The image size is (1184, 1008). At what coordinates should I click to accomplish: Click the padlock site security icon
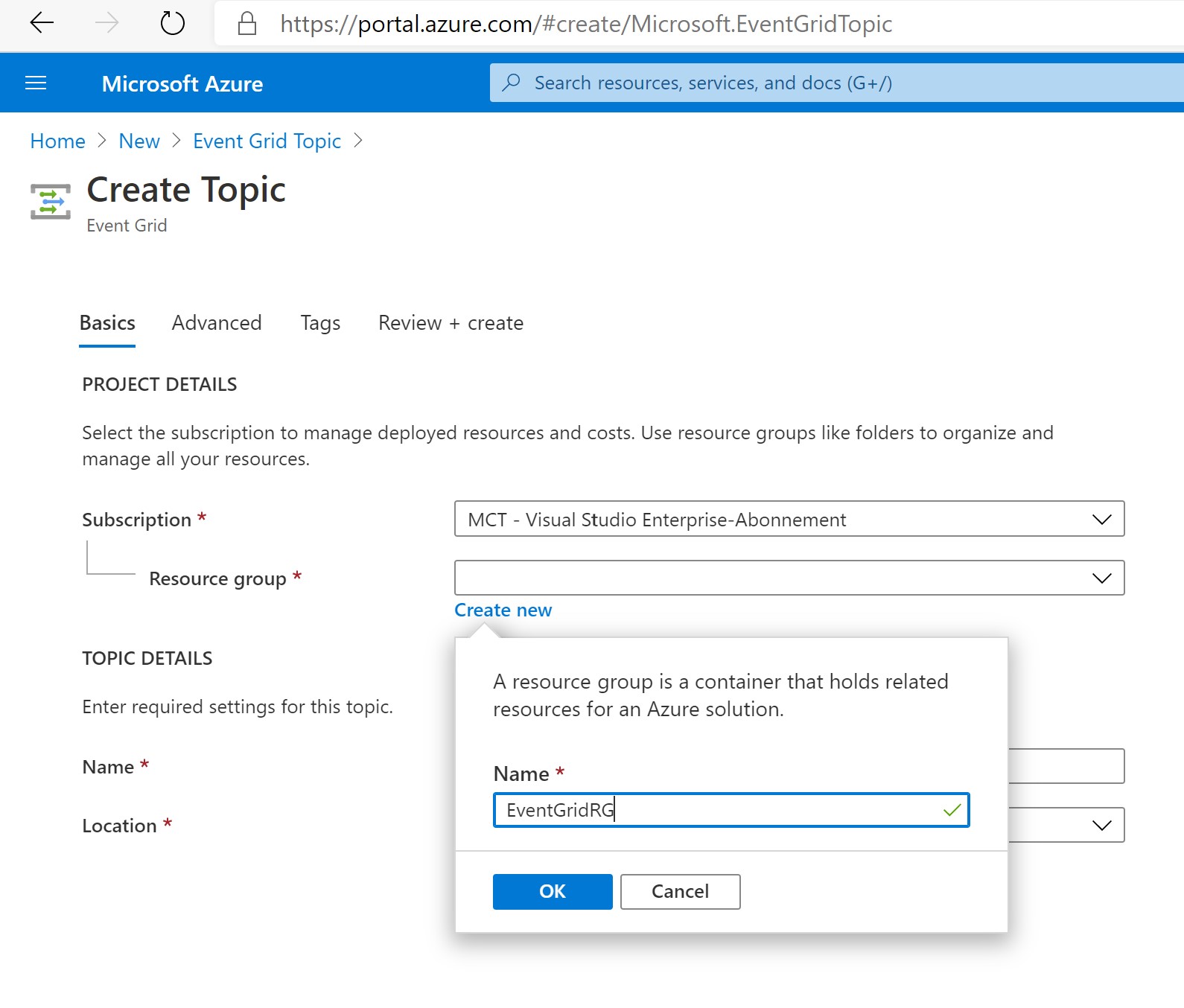(x=247, y=24)
